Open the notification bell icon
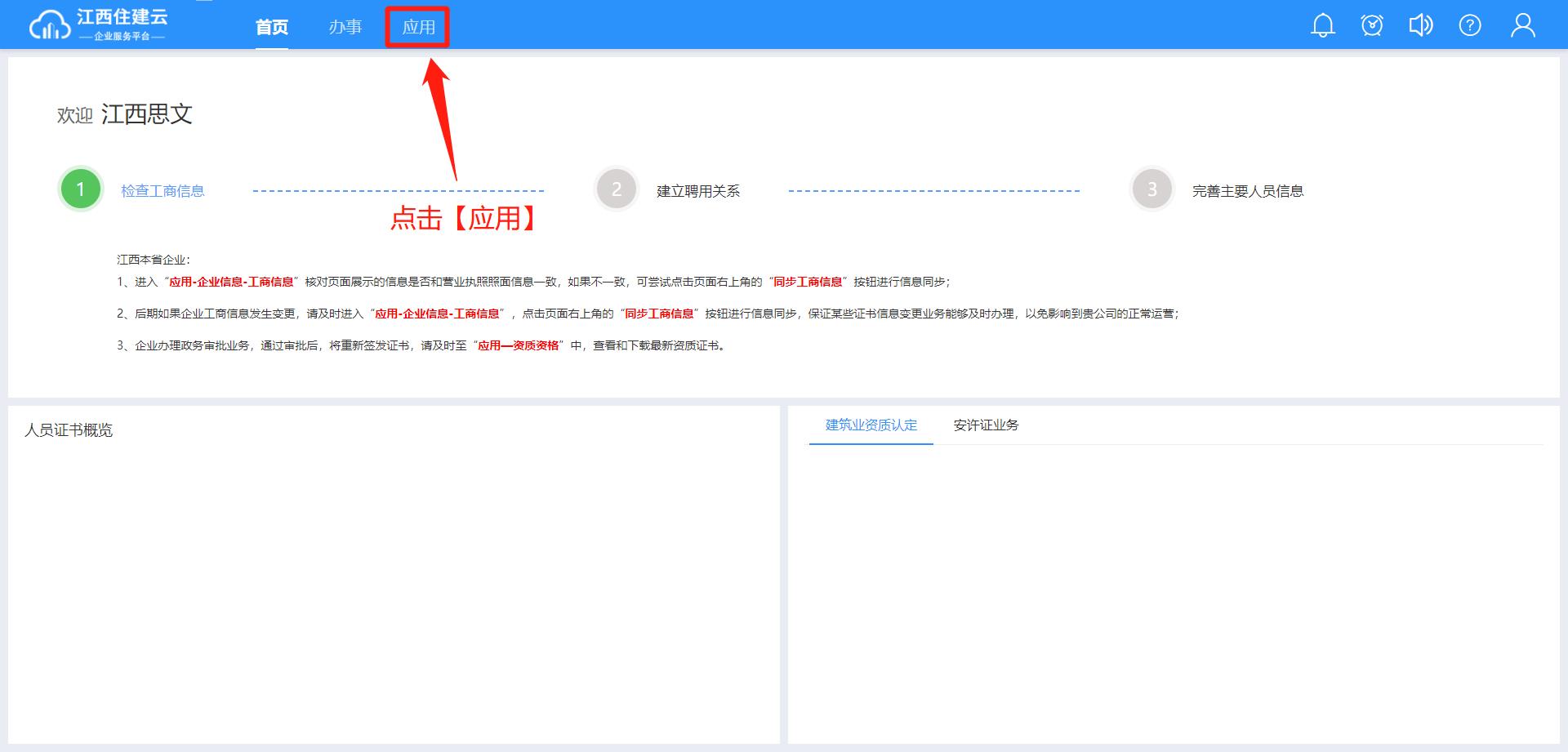Viewport: 1568px width, 752px height. tap(1322, 25)
